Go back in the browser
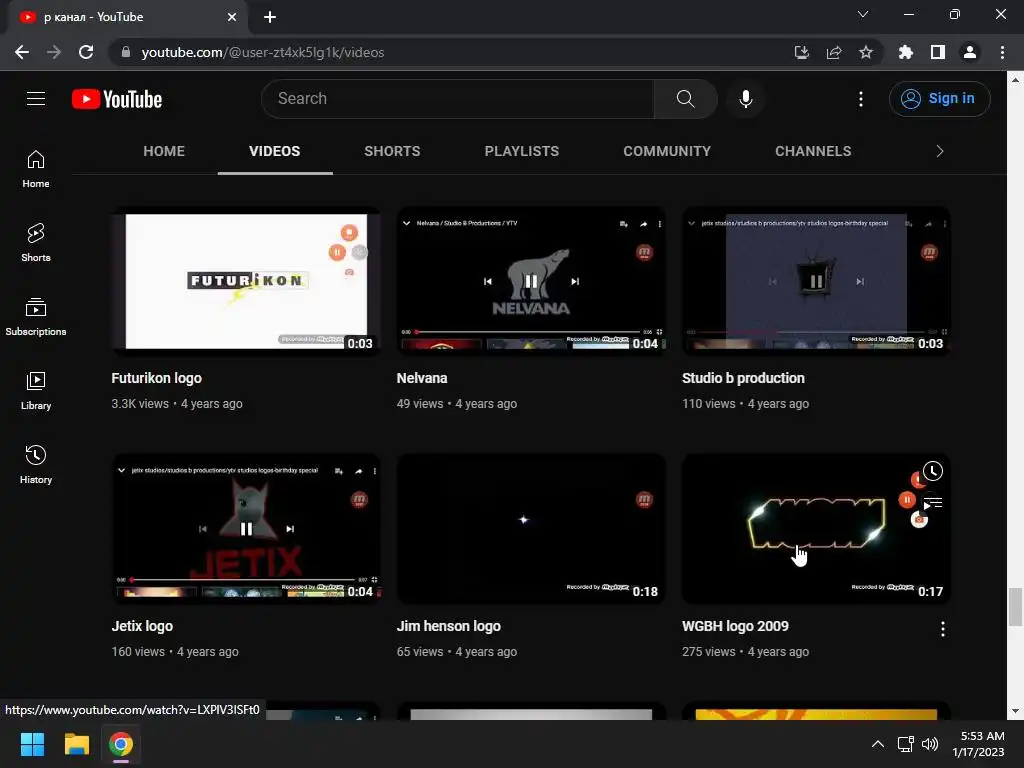This screenshot has height=768, width=1024. (22, 52)
